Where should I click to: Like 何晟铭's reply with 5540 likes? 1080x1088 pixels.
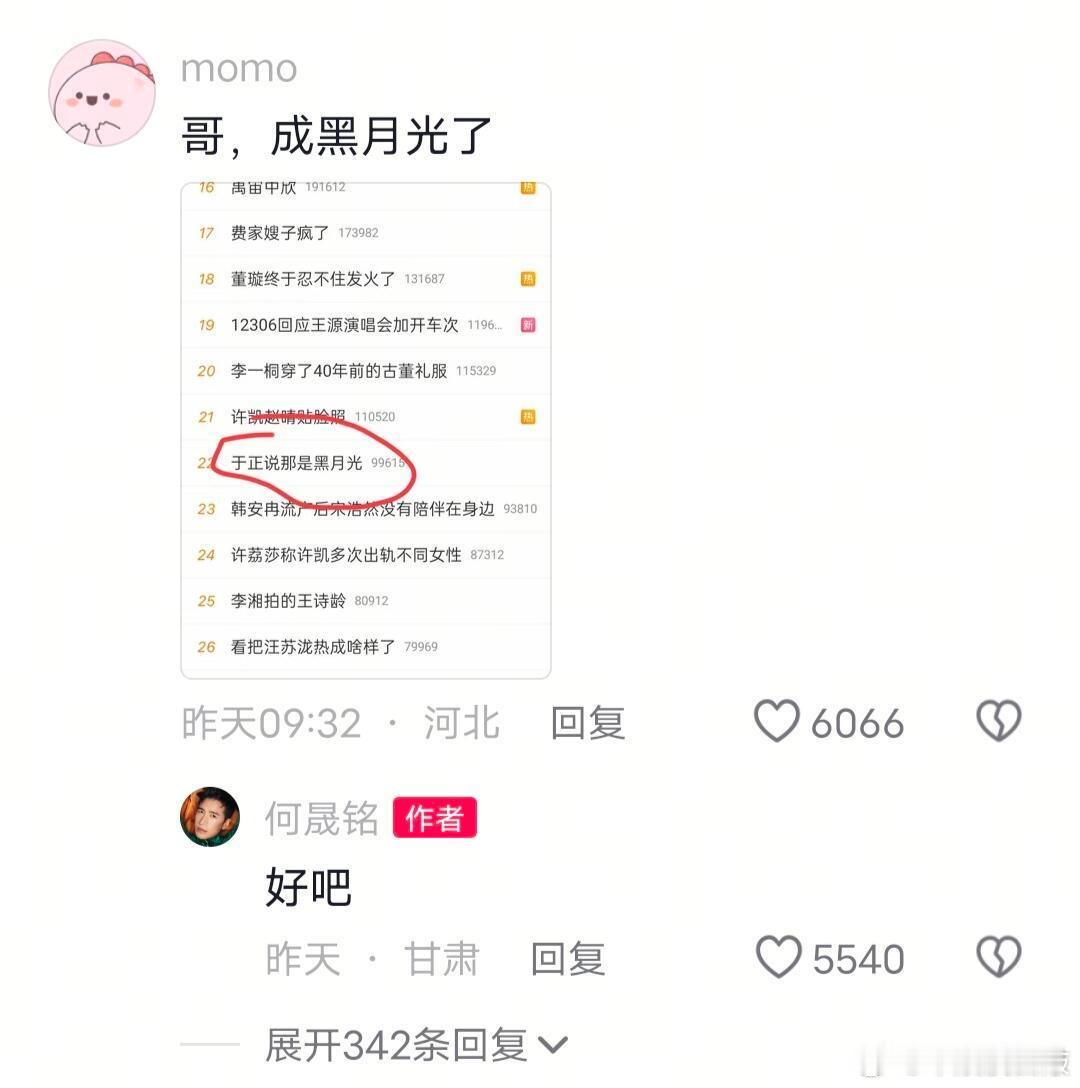pos(778,957)
